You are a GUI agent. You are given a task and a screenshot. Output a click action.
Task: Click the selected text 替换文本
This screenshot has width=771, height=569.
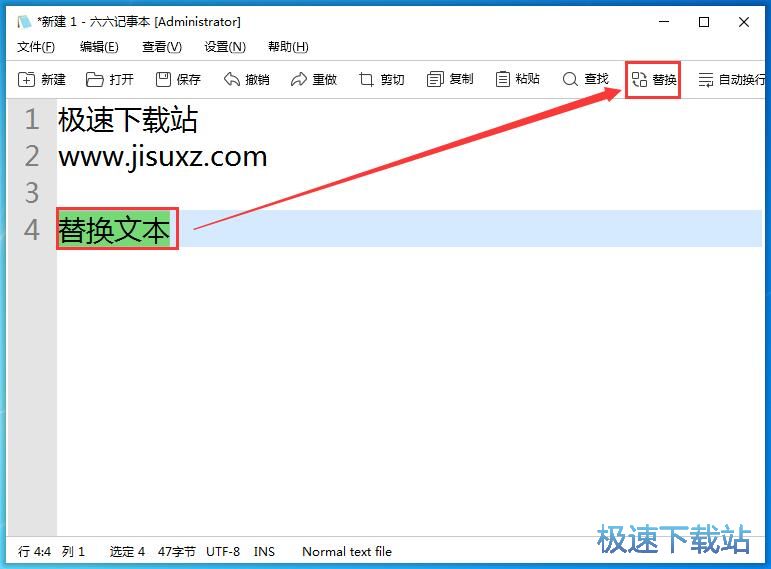[114, 230]
